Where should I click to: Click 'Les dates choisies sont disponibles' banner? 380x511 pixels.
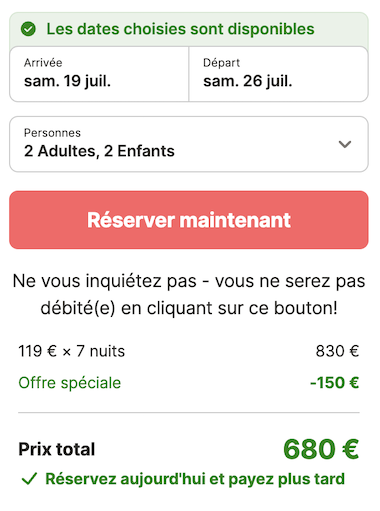pyautogui.click(x=189, y=29)
